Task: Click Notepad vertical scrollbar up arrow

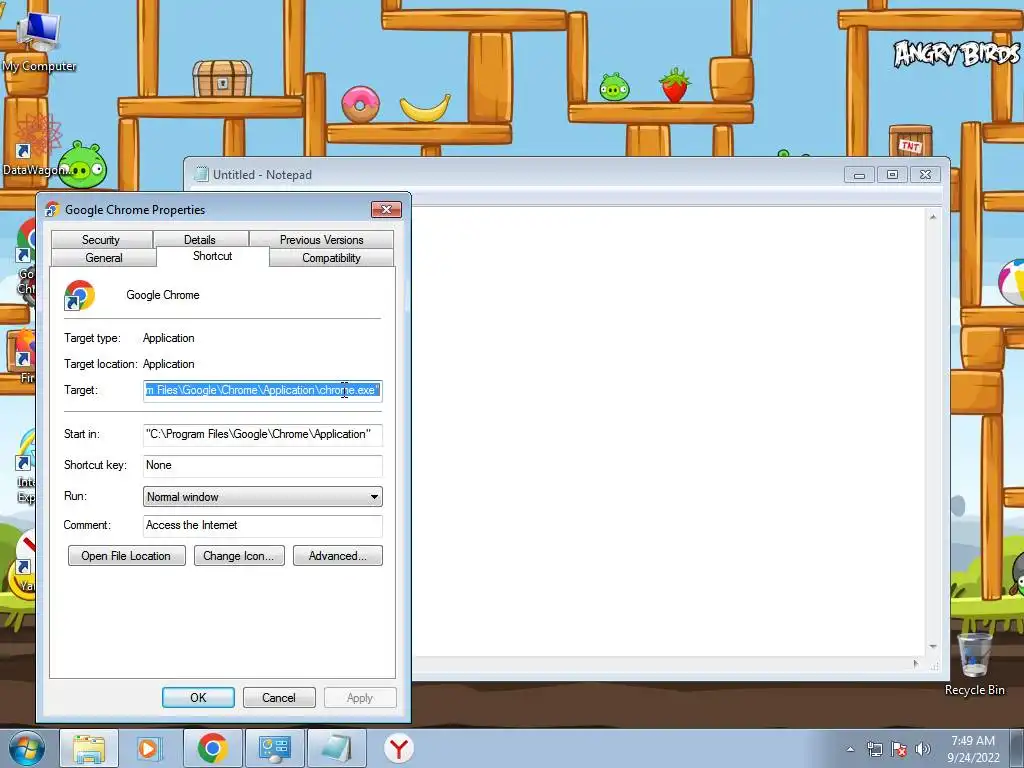Action: [933, 216]
